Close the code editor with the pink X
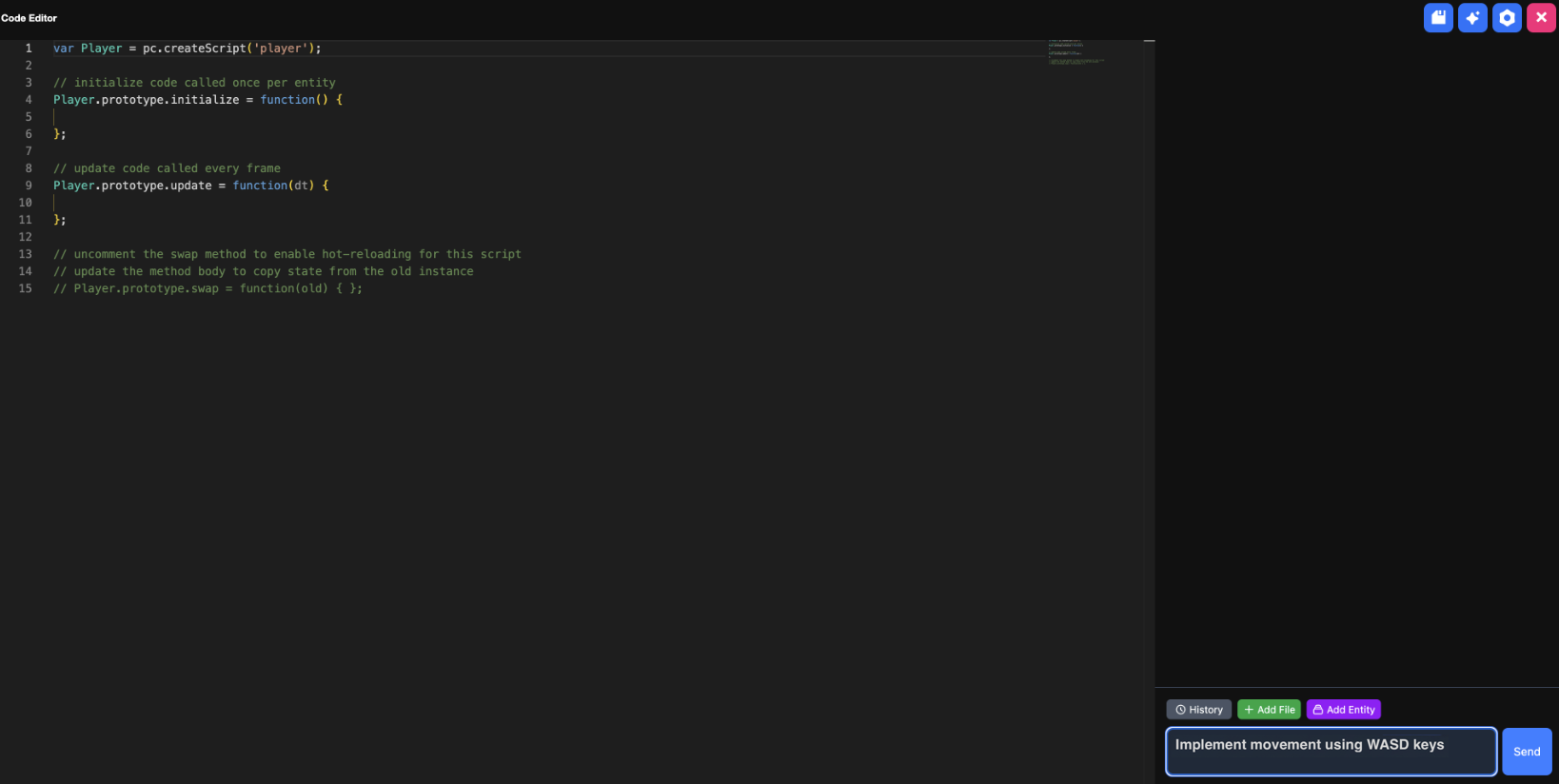The height and width of the screenshot is (784, 1559). tap(1541, 18)
